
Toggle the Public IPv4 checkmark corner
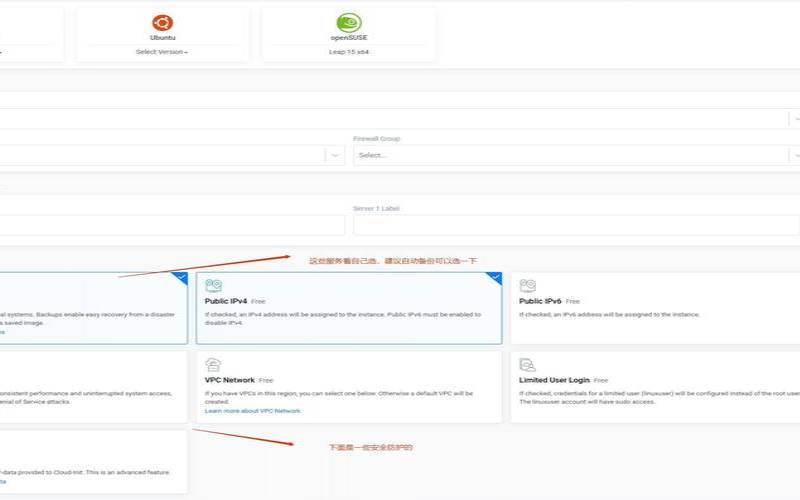[494, 277]
